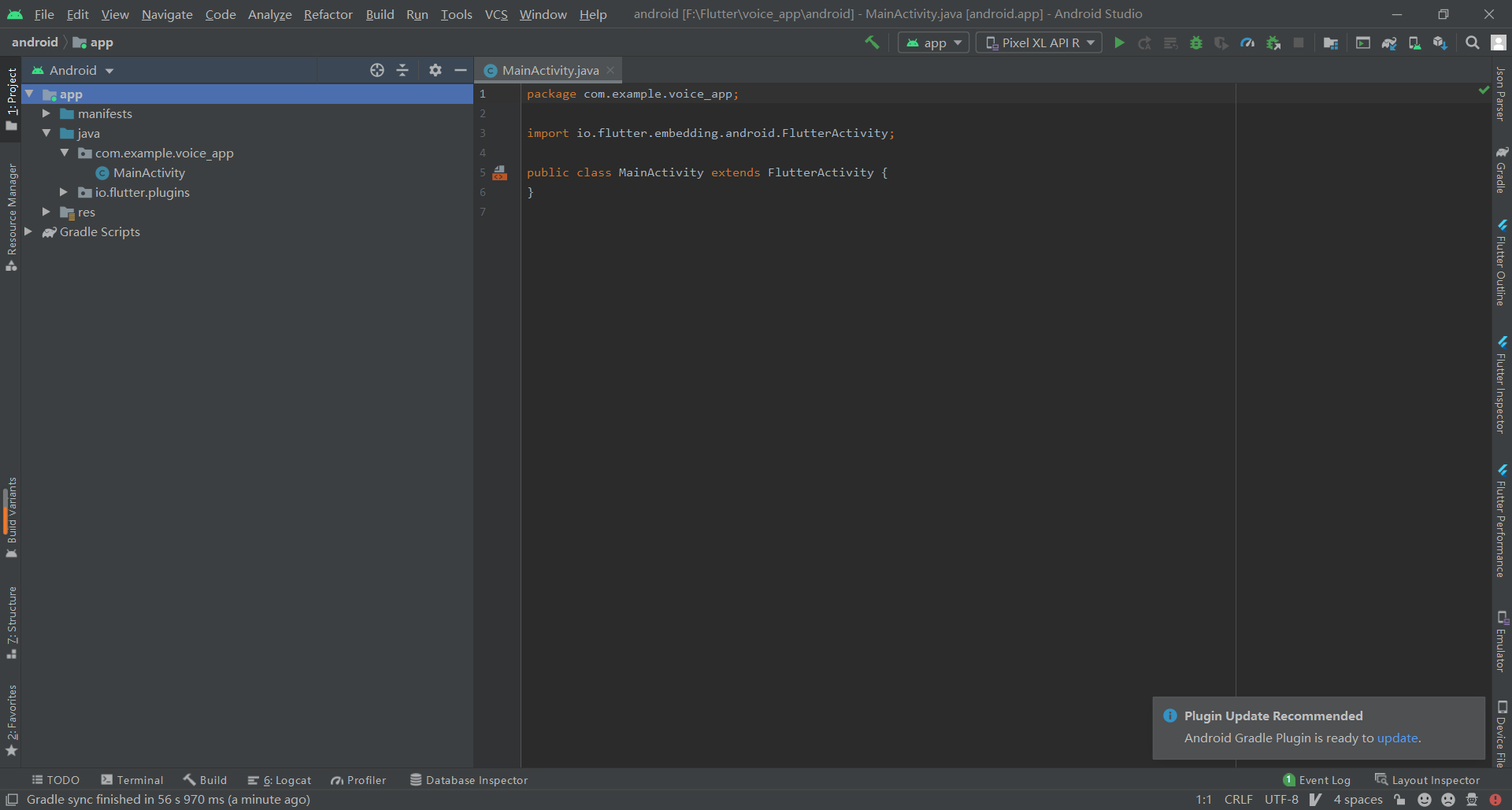The image size is (1512, 810).
Task: Click the Select Opened File target icon
Action: coord(377,70)
